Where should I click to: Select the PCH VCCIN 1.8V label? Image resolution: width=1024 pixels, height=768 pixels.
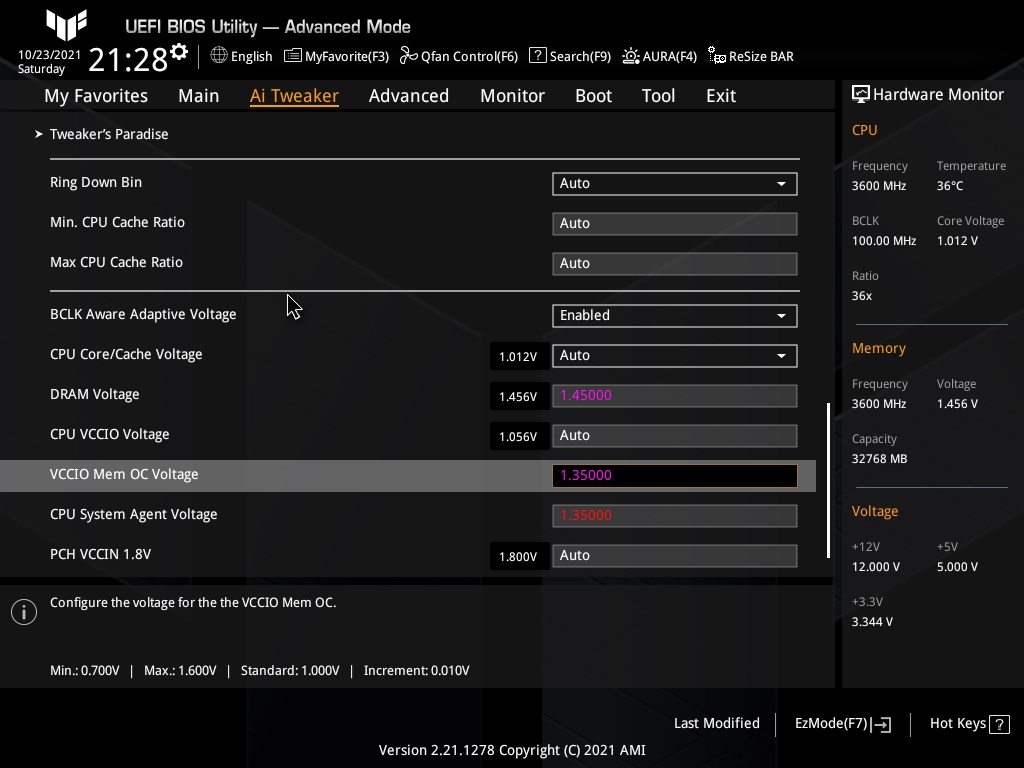(x=101, y=554)
